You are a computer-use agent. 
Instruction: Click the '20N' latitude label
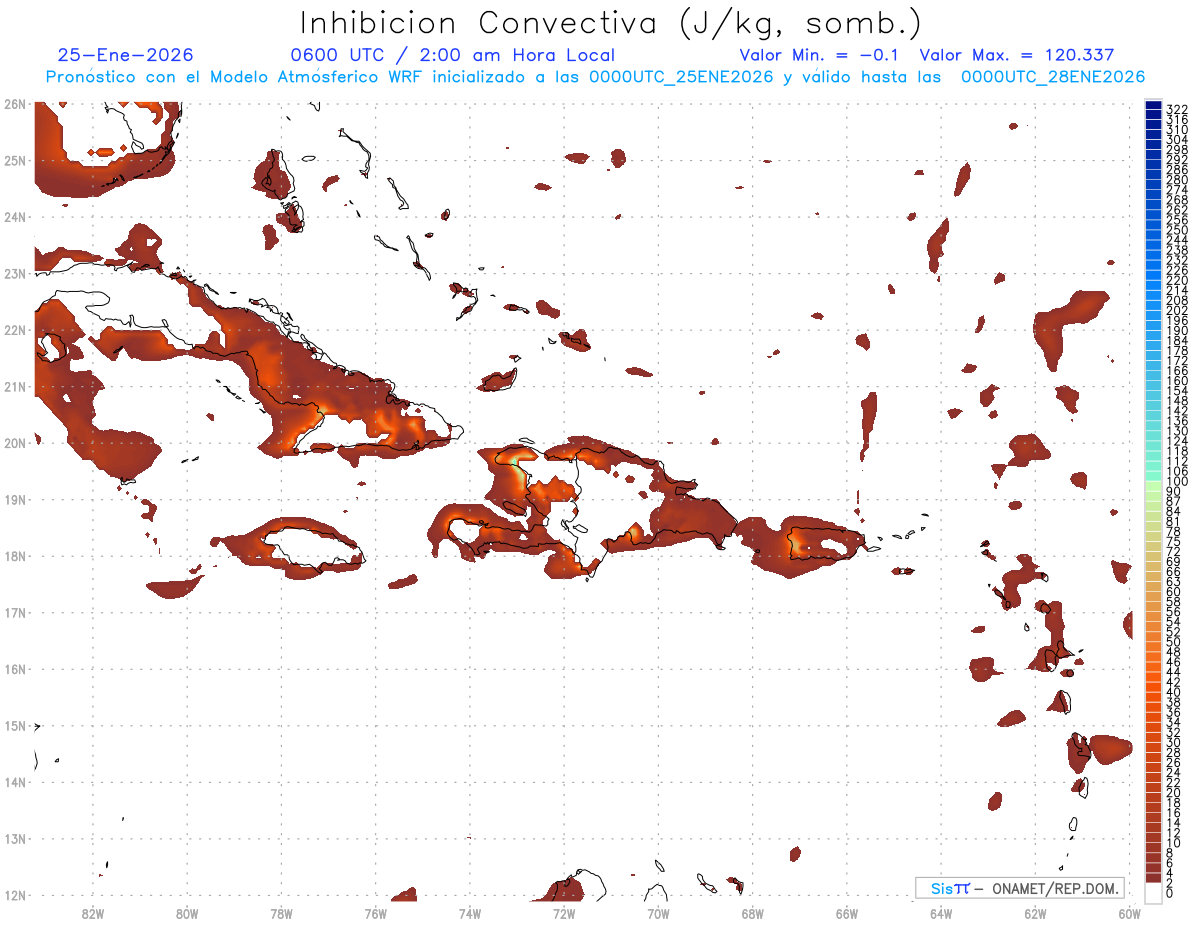[x=14, y=443]
